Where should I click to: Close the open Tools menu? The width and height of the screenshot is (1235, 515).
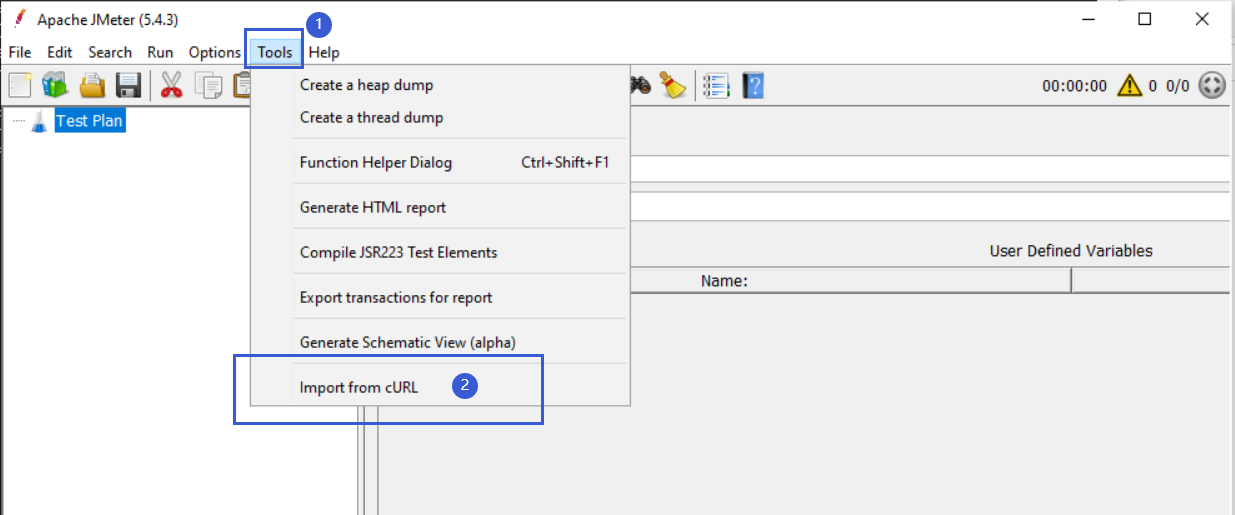point(275,52)
